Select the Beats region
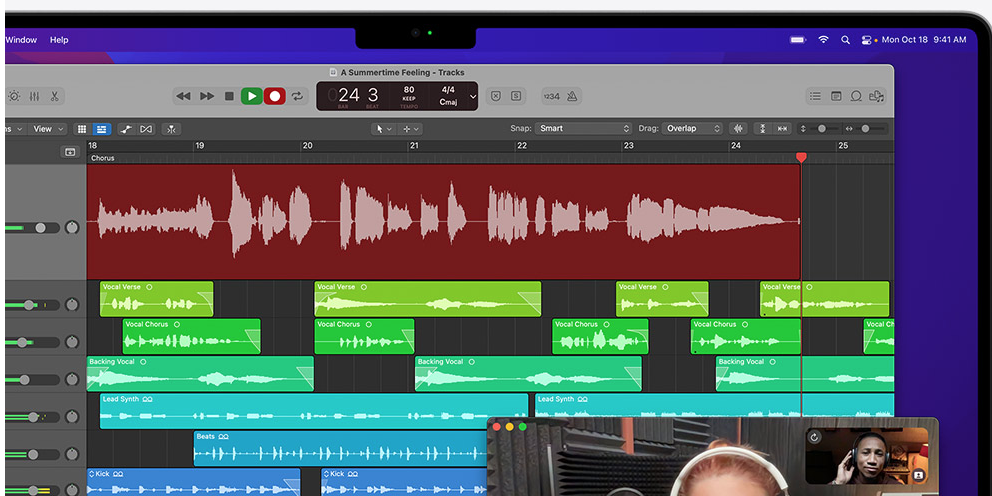 (340, 448)
